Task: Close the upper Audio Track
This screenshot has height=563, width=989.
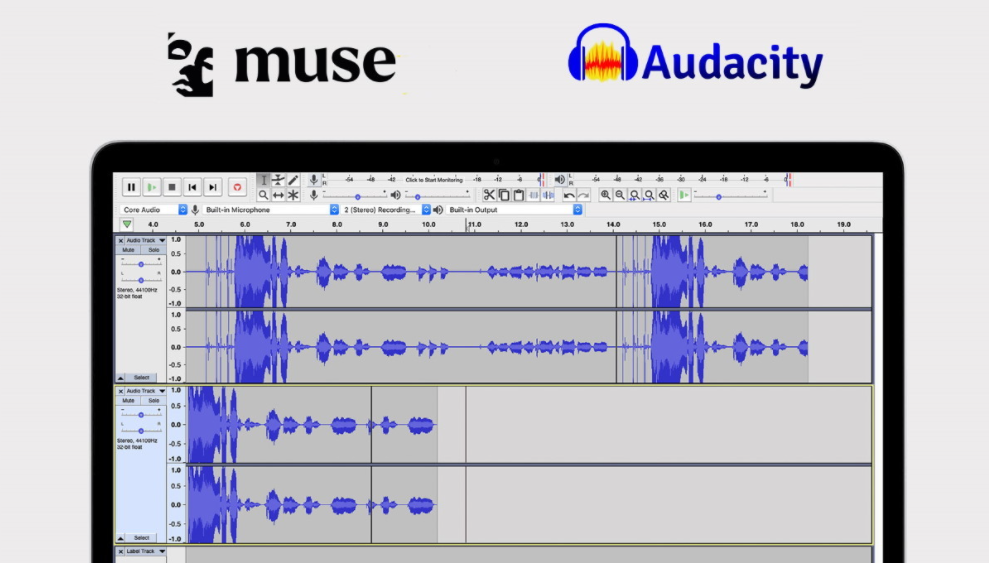Action: tap(120, 240)
